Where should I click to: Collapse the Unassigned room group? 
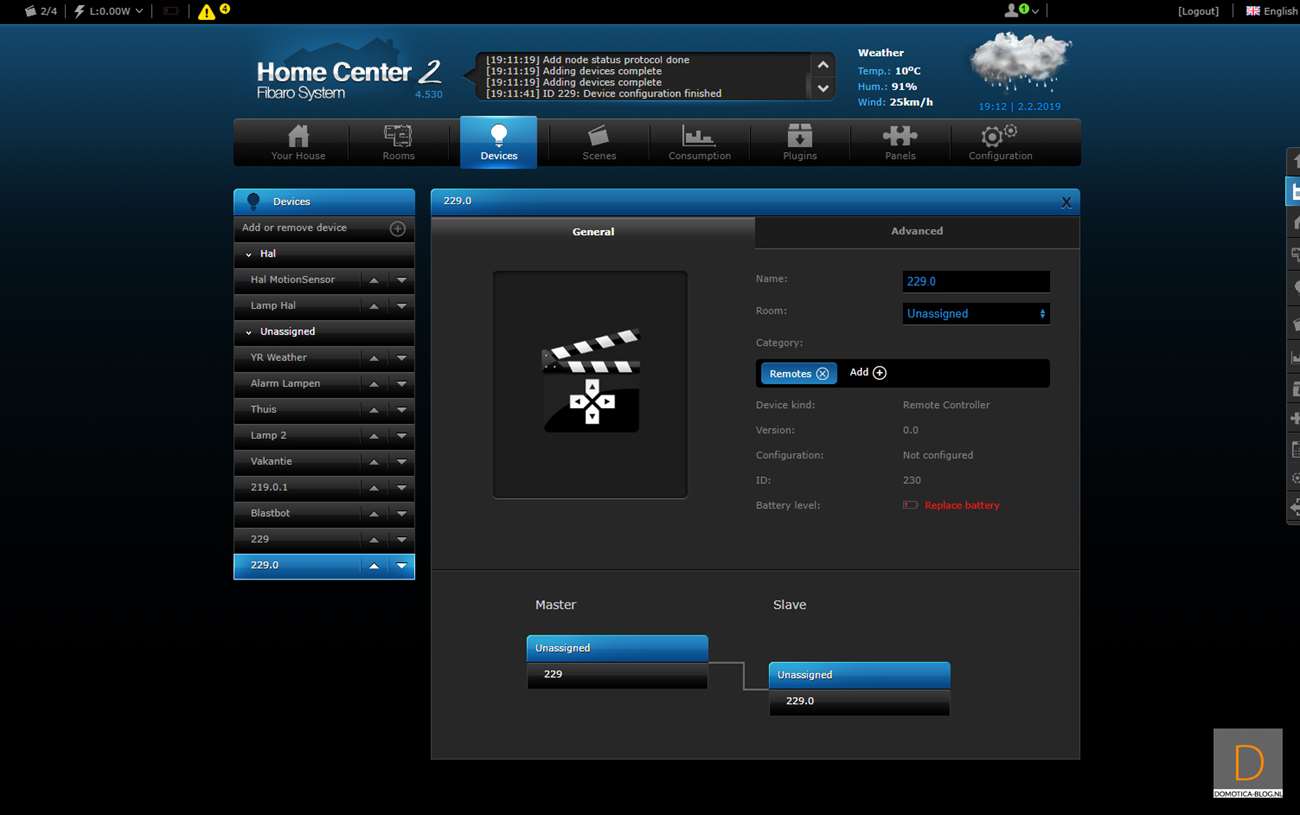pos(249,332)
